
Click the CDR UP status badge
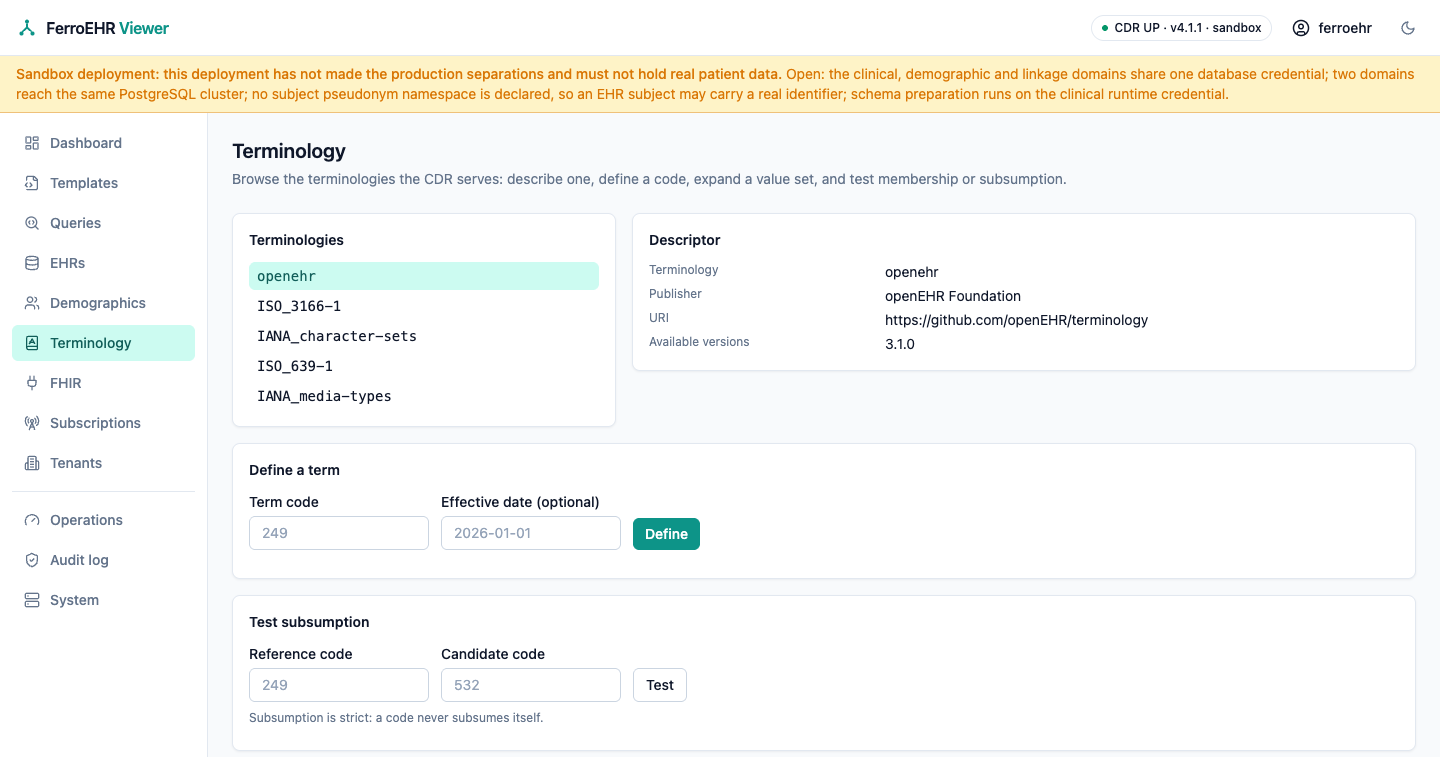click(x=1181, y=28)
